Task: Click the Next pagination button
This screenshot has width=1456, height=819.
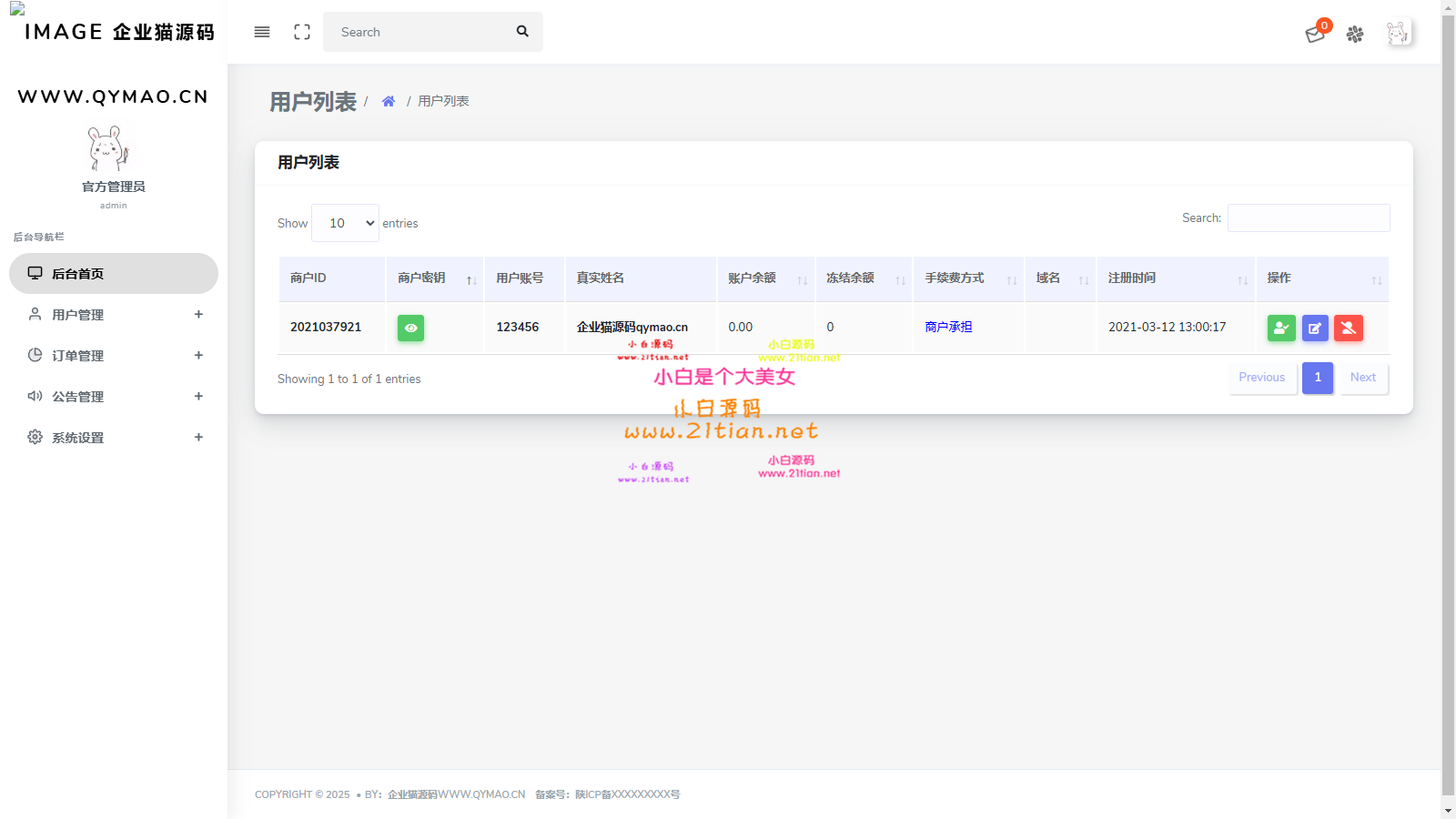Action: coord(1362,378)
